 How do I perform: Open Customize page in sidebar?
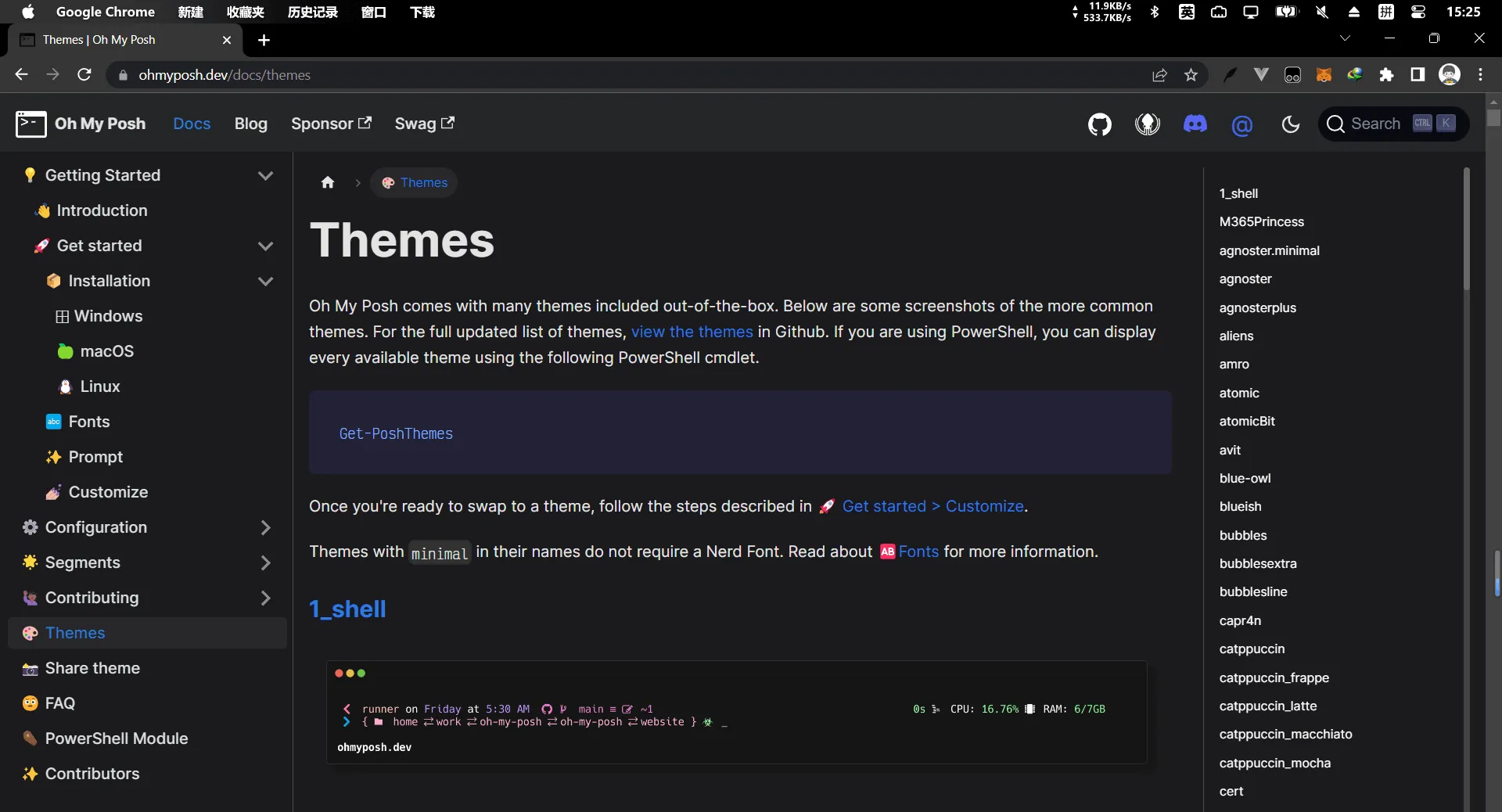[97, 492]
